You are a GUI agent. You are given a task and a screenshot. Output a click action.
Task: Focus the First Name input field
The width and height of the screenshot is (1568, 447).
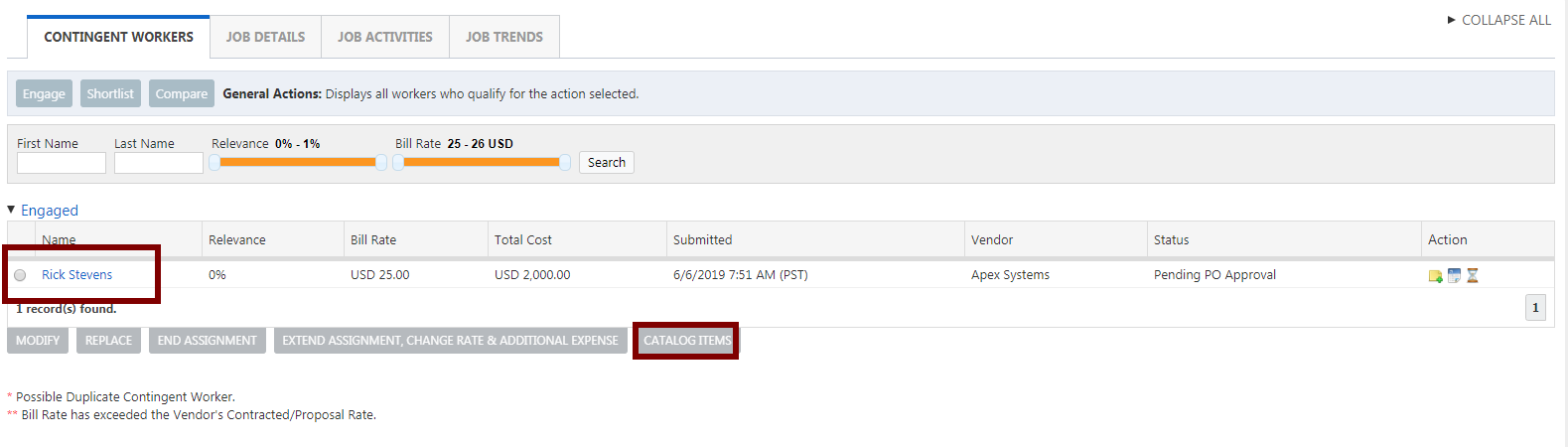(x=62, y=163)
